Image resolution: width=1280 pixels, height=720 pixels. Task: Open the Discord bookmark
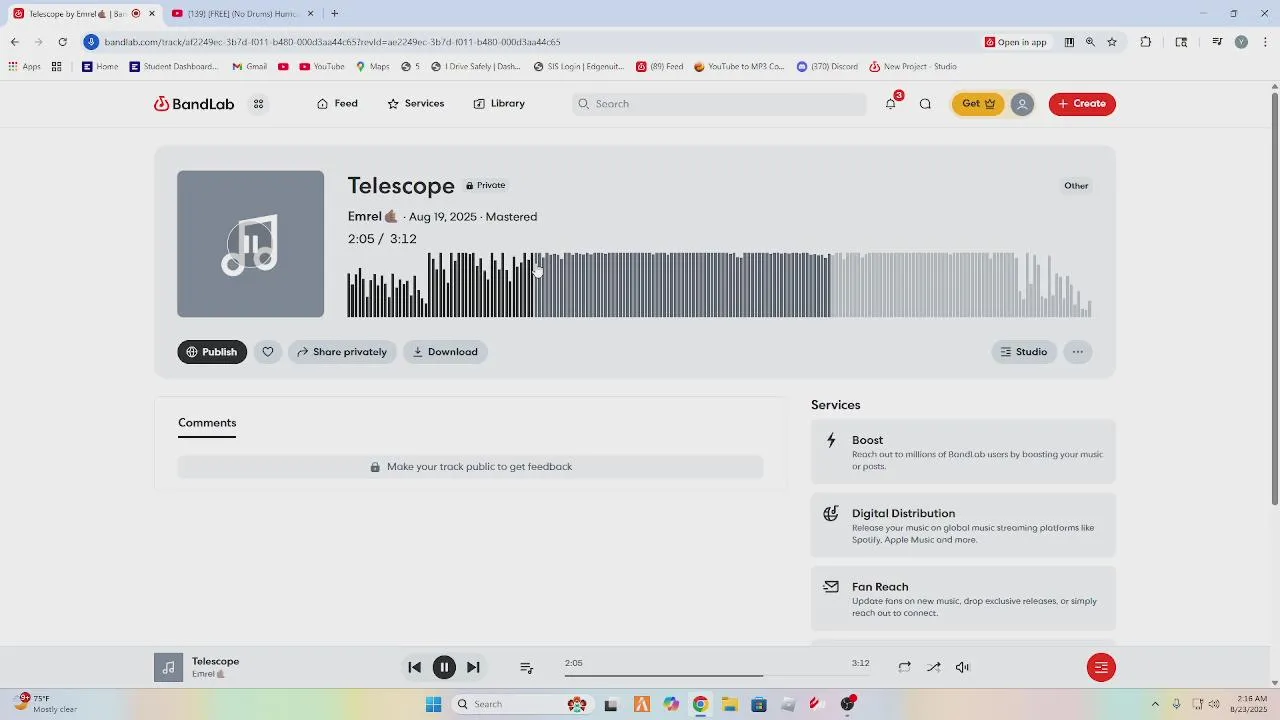click(x=827, y=67)
